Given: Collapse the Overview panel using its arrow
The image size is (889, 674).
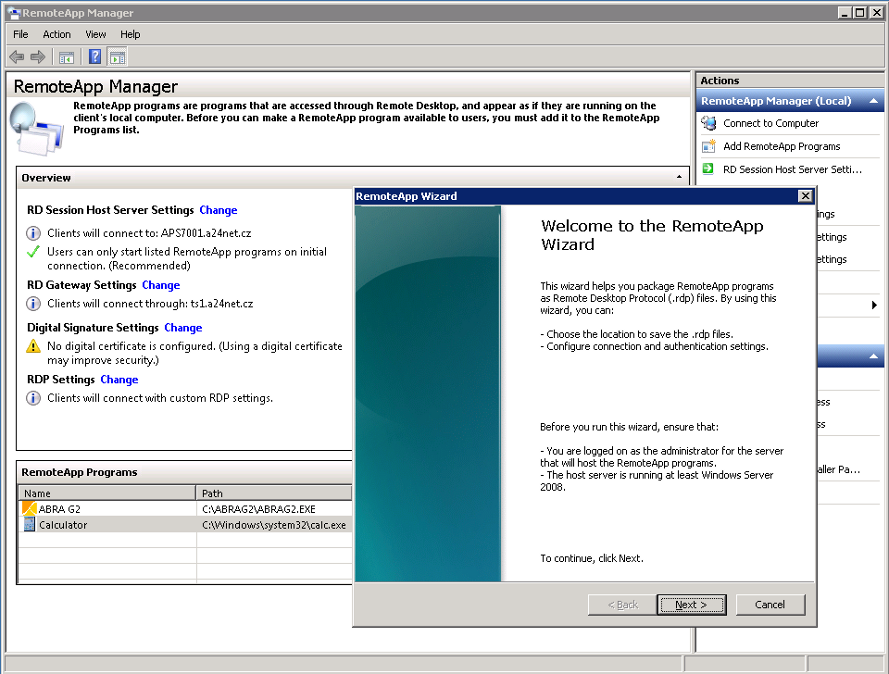Looking at the screenshot, I should [680, 178].
